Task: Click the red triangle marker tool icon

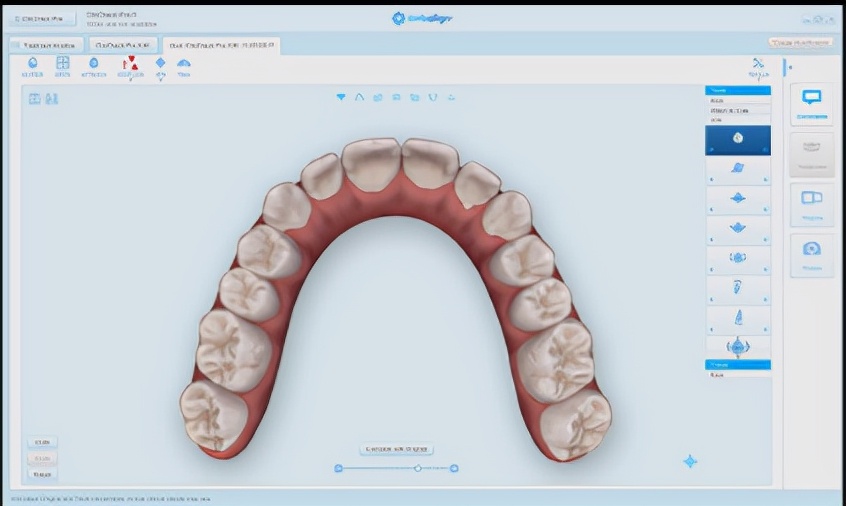Action: 129,64
